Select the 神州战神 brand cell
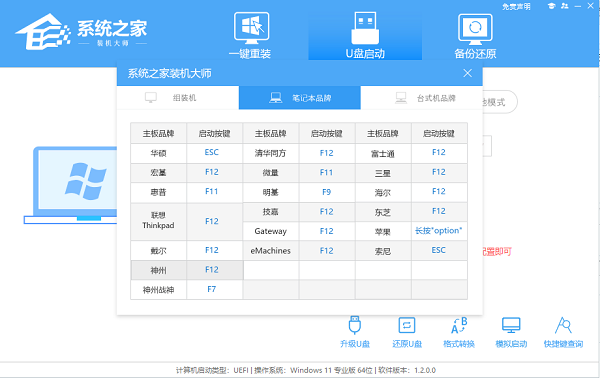Screen dimensions: 600x378 click(158, 290)
